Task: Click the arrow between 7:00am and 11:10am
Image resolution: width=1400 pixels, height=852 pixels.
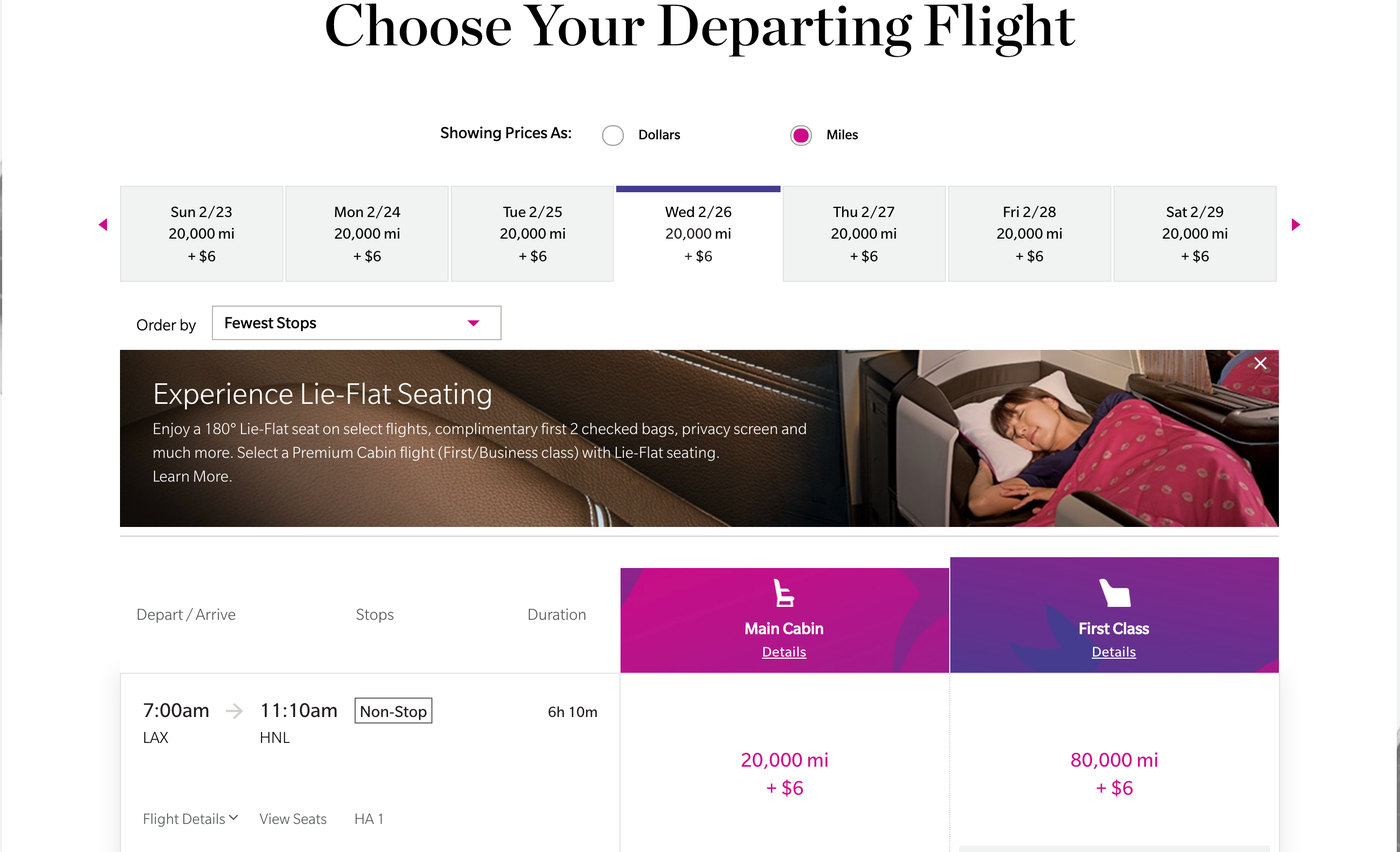Action: click(x=233, y=710)
